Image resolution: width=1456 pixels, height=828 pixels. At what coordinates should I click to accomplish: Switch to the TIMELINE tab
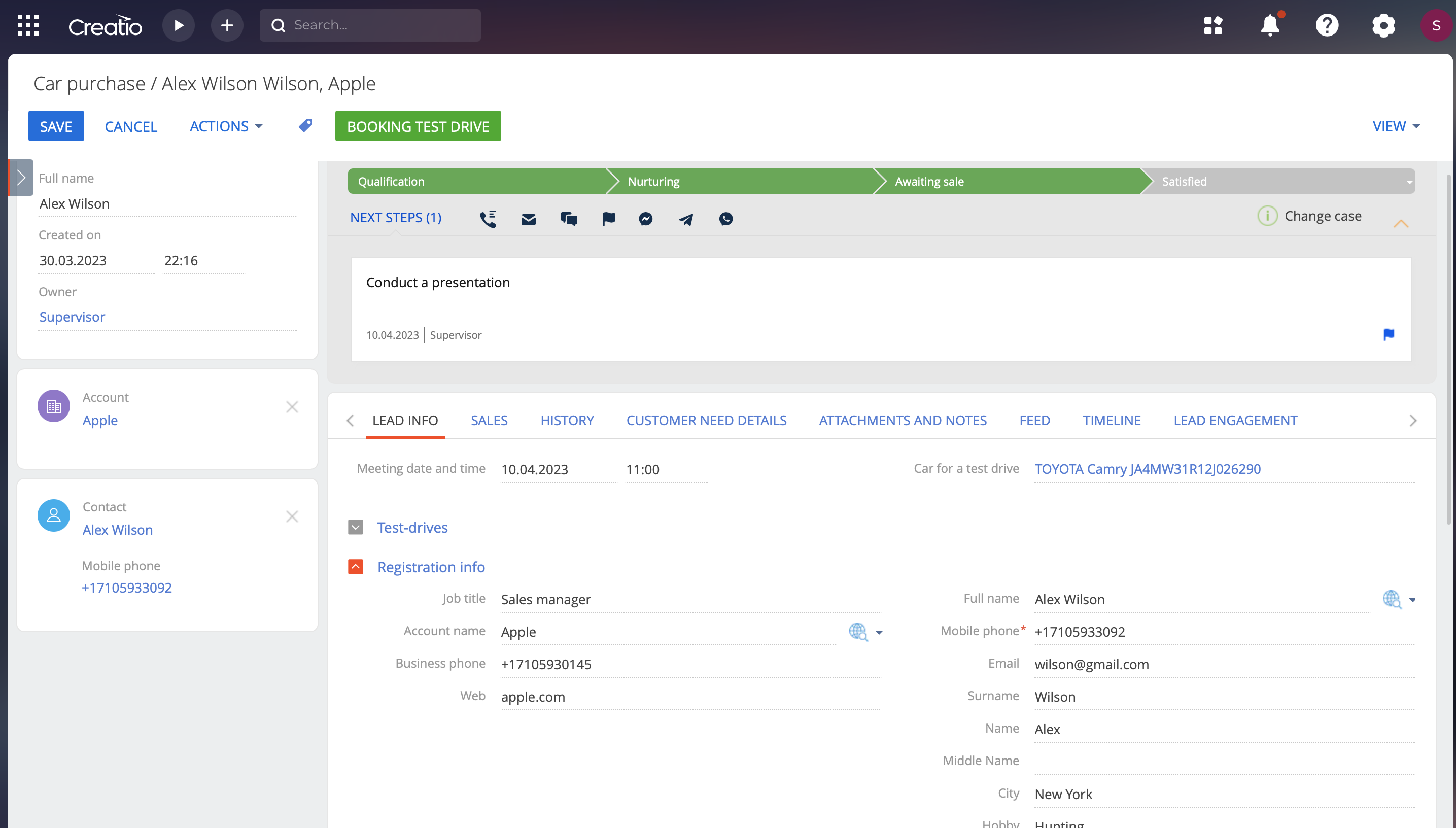coord(1112,420)
